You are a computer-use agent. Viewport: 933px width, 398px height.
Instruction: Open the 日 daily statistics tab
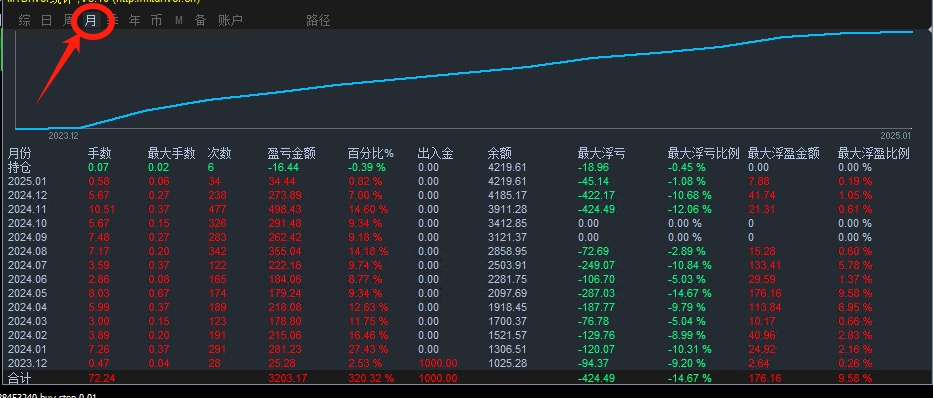click(x=46, y=21)
